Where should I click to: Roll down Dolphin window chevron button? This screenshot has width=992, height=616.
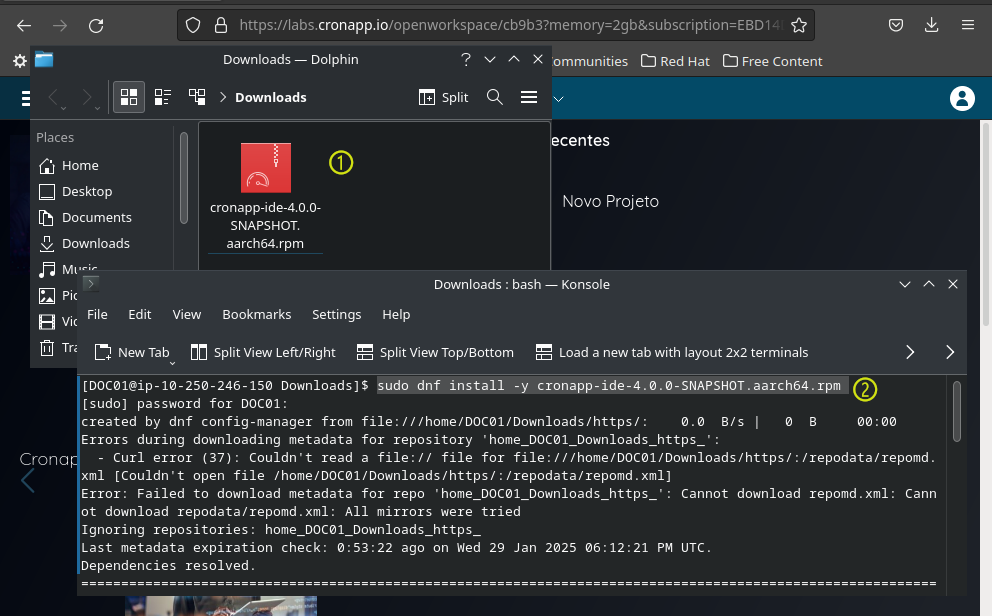pos(490,59)
